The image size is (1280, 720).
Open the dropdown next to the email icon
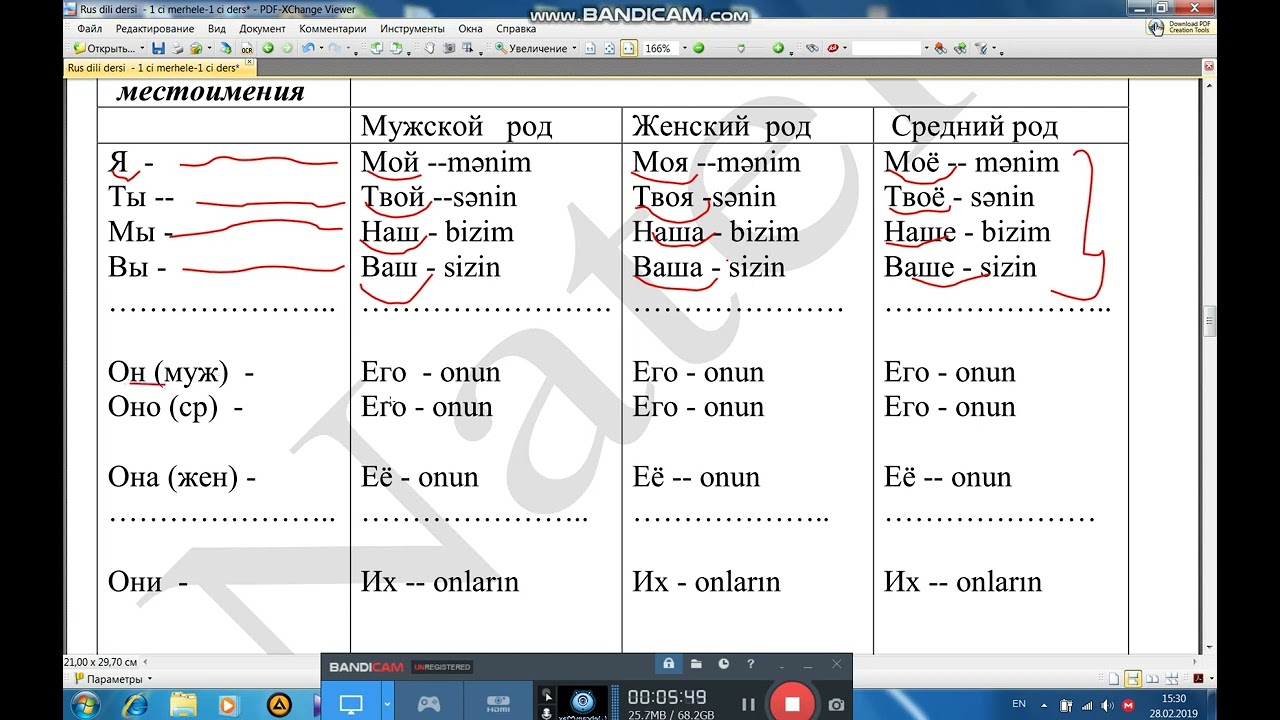[x=210, y=48]
